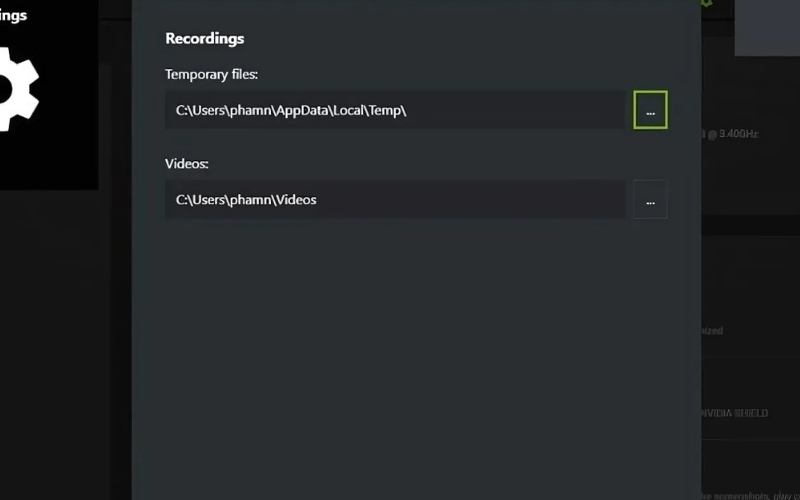The height and width of the screenshot is (500, 800).
Task: Click the Videos folder path field
Action: point(395,200)
